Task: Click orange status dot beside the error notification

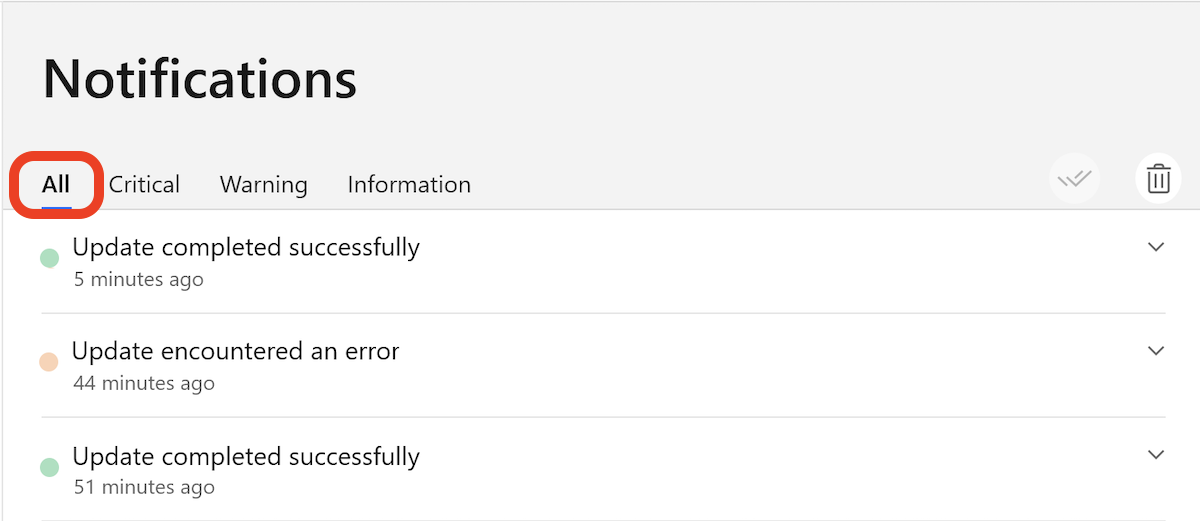Action: pos(48,362)
